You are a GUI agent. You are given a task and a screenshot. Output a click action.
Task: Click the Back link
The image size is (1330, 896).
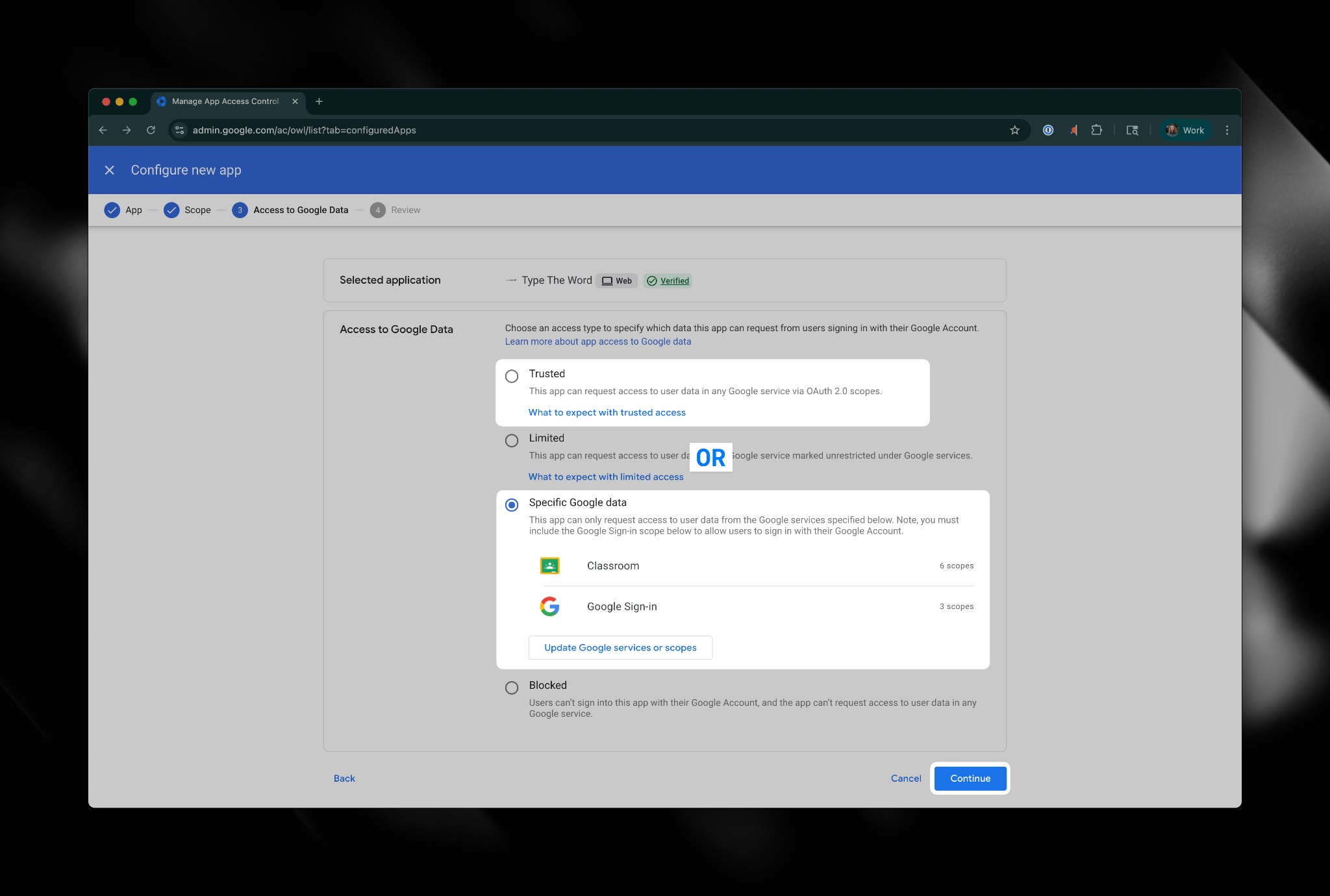344,778
